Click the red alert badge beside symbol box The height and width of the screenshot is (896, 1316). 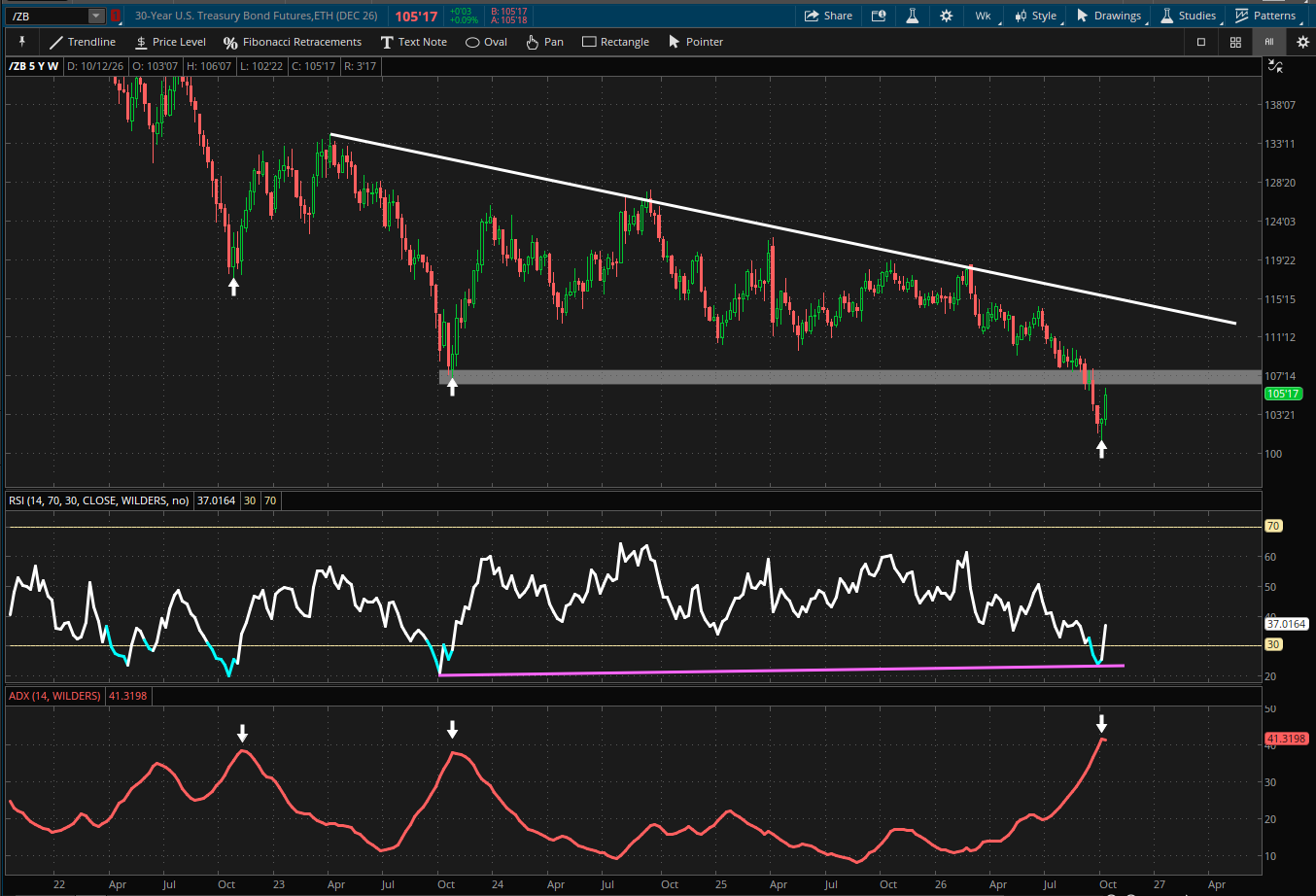pyautogui.click(x=116, y=16)
